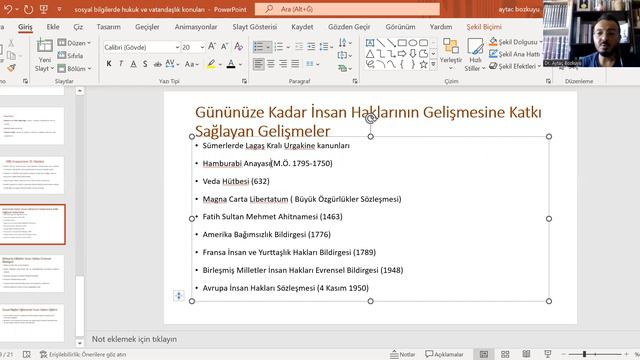640x360 pixels.
Task: Align text left in Paragraf group
Action: [258, 64]
